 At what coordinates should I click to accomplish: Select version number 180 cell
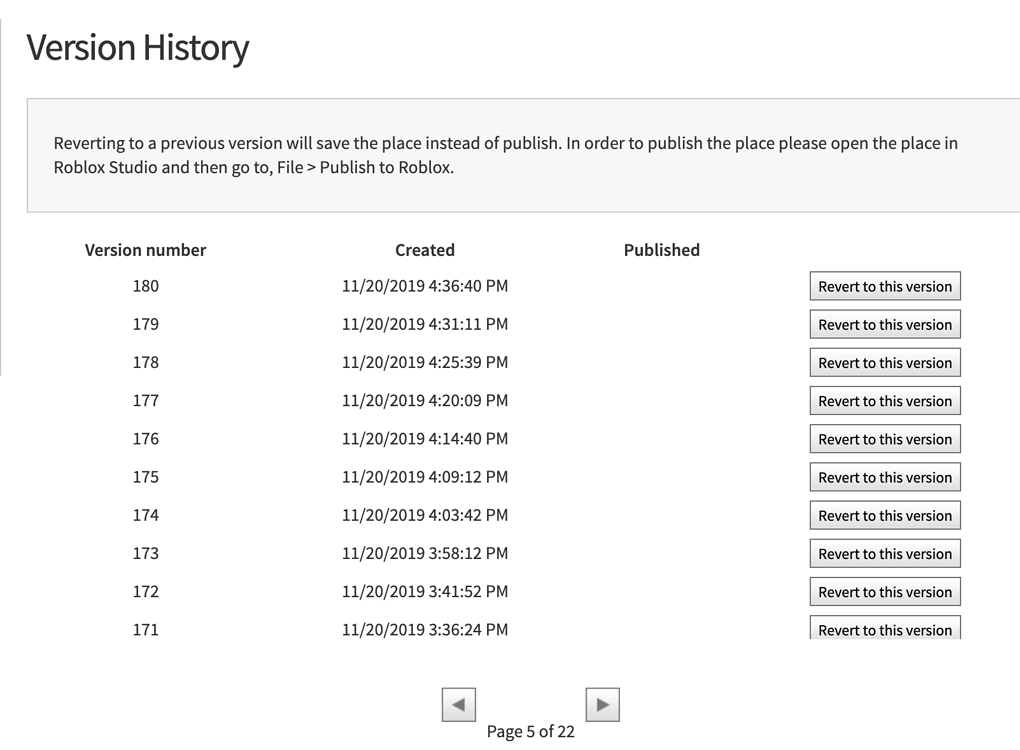[146, 286]
